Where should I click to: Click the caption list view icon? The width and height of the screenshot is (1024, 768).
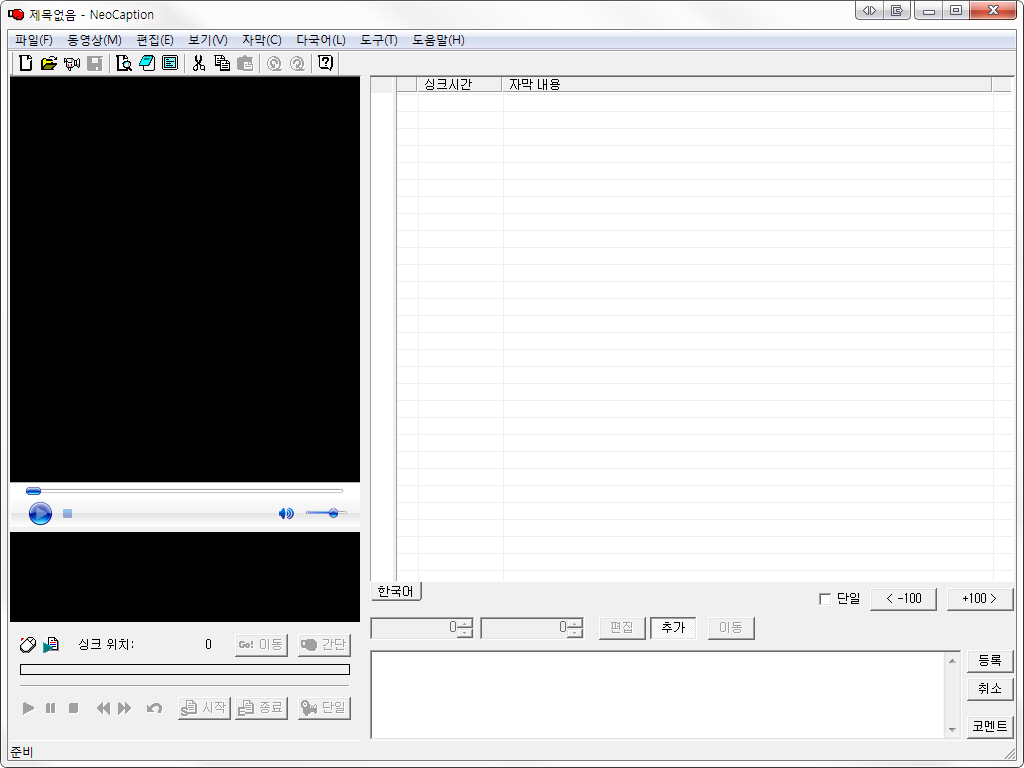tap(170, 63)
